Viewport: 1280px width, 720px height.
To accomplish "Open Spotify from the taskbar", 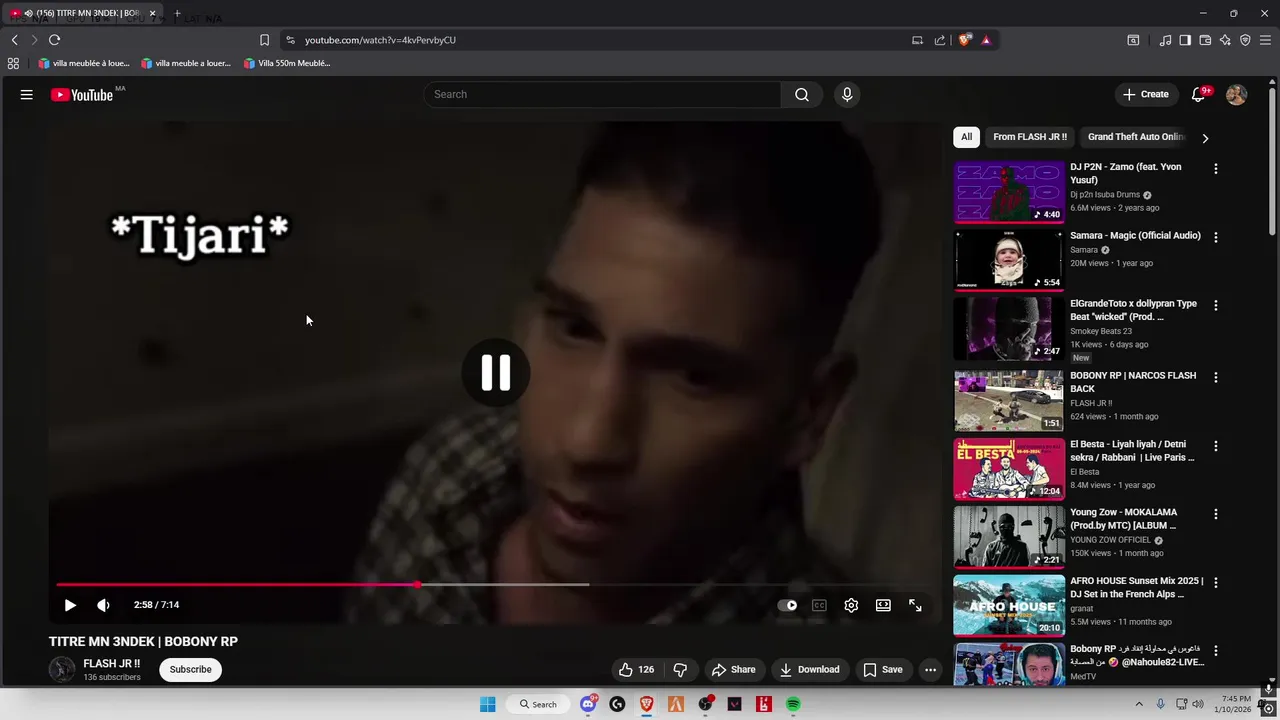I will [793, 704].
